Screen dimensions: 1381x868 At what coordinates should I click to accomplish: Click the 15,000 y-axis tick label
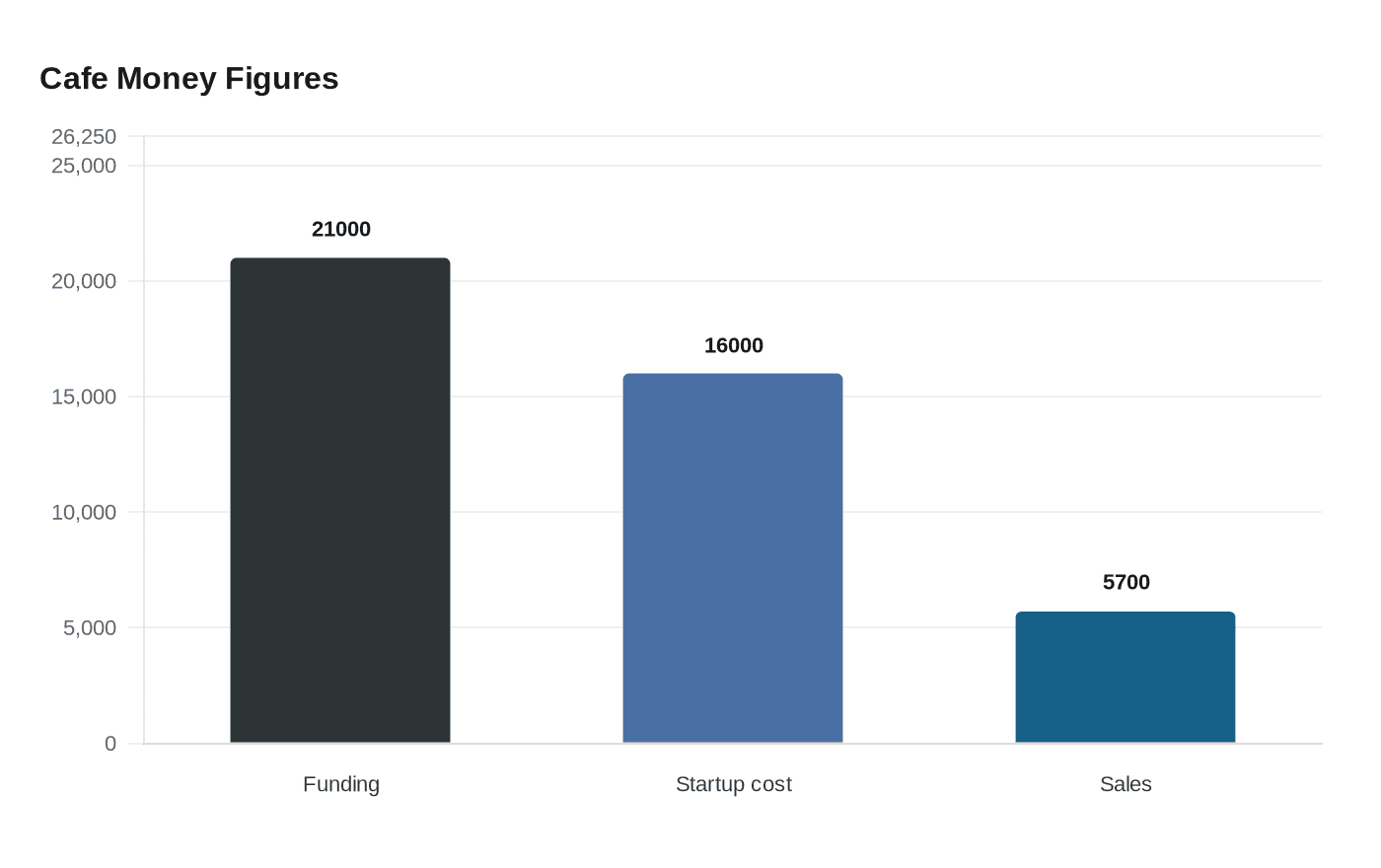tap(84, 397)
